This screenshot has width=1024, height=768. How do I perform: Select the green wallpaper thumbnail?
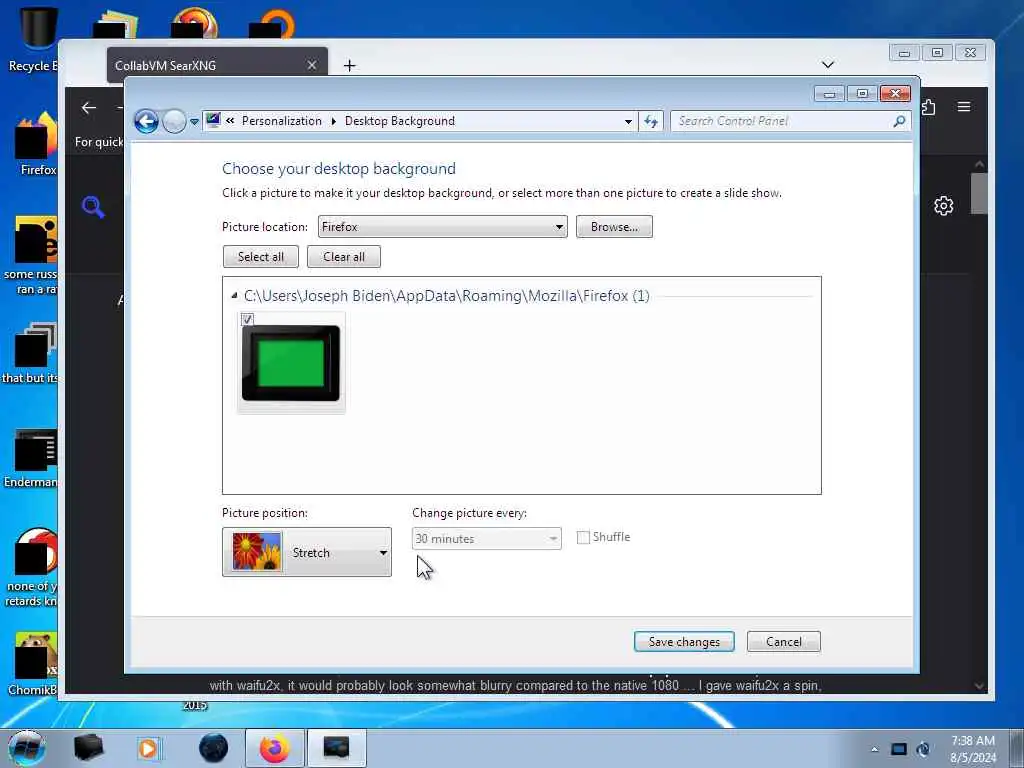click(x=291, y=363)
